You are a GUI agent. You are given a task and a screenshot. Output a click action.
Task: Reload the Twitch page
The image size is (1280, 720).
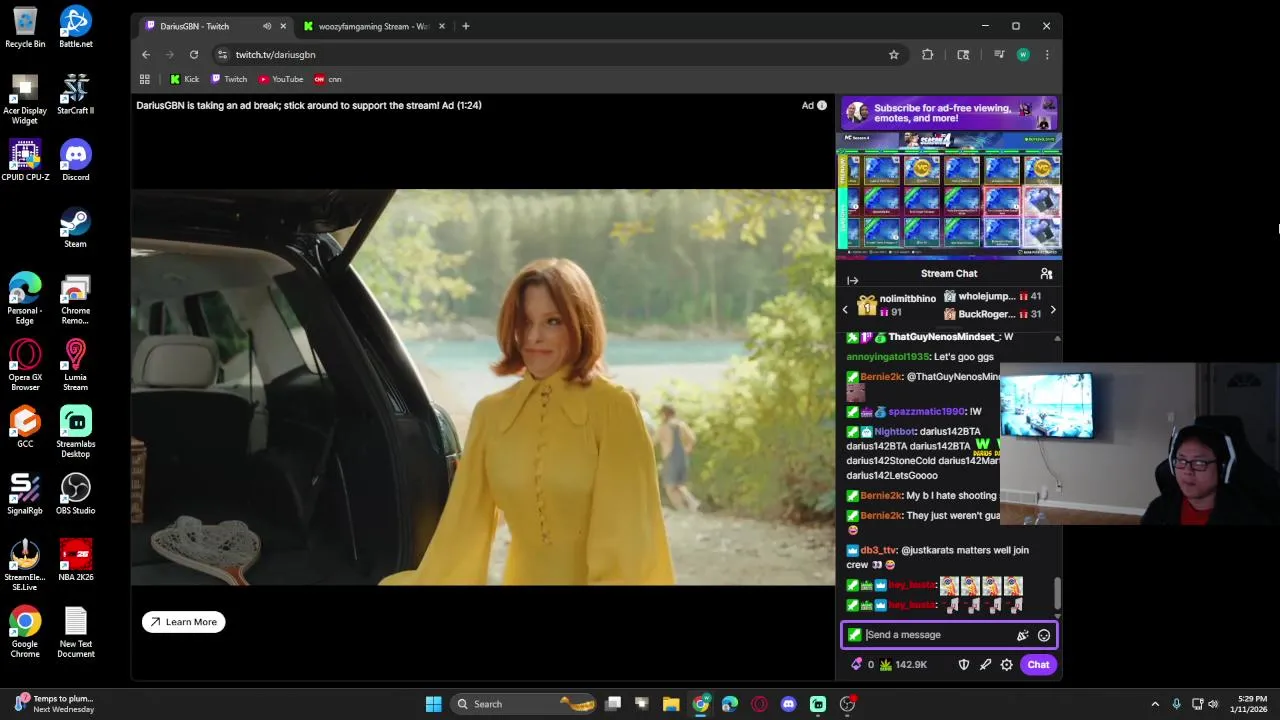pyautogui.click(x=194, y=55)
